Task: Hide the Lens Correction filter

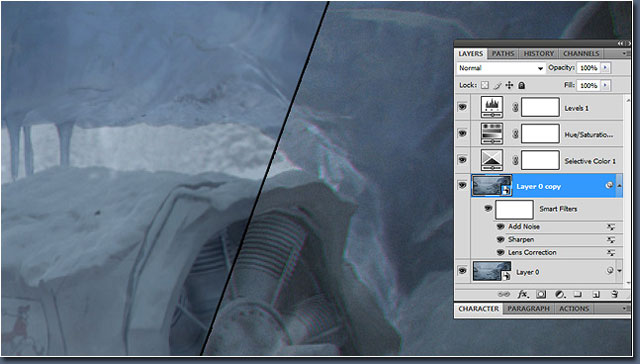Action: click(x=500, y=253)
